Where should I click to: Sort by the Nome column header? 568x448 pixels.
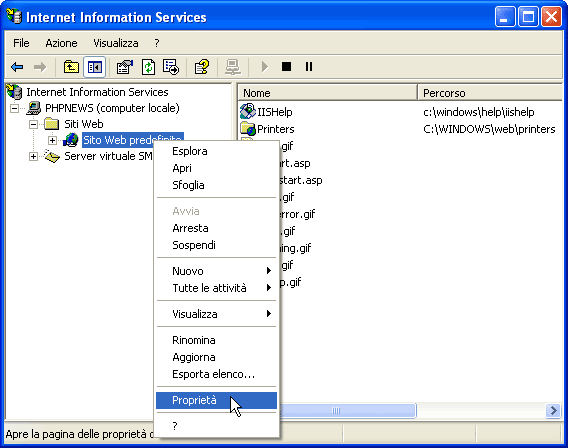pos(327,93)
